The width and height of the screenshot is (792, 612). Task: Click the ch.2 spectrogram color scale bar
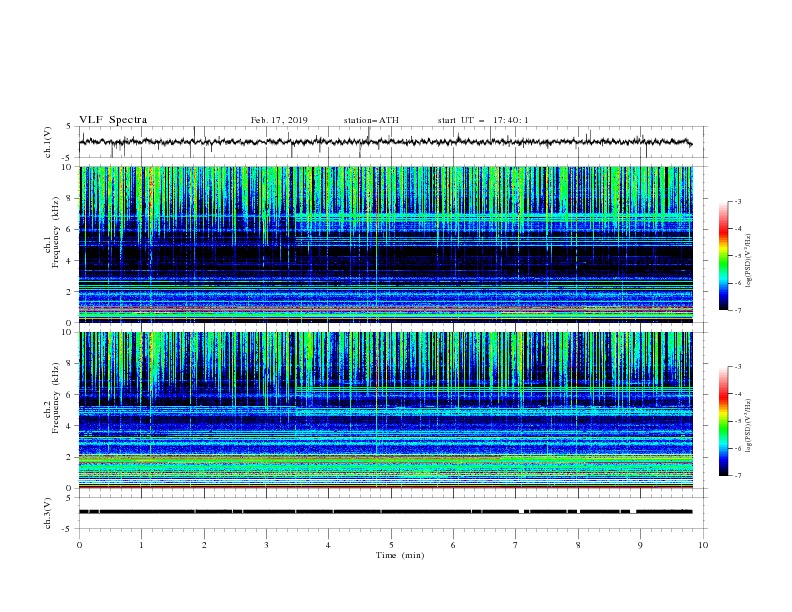click(723, 421)
